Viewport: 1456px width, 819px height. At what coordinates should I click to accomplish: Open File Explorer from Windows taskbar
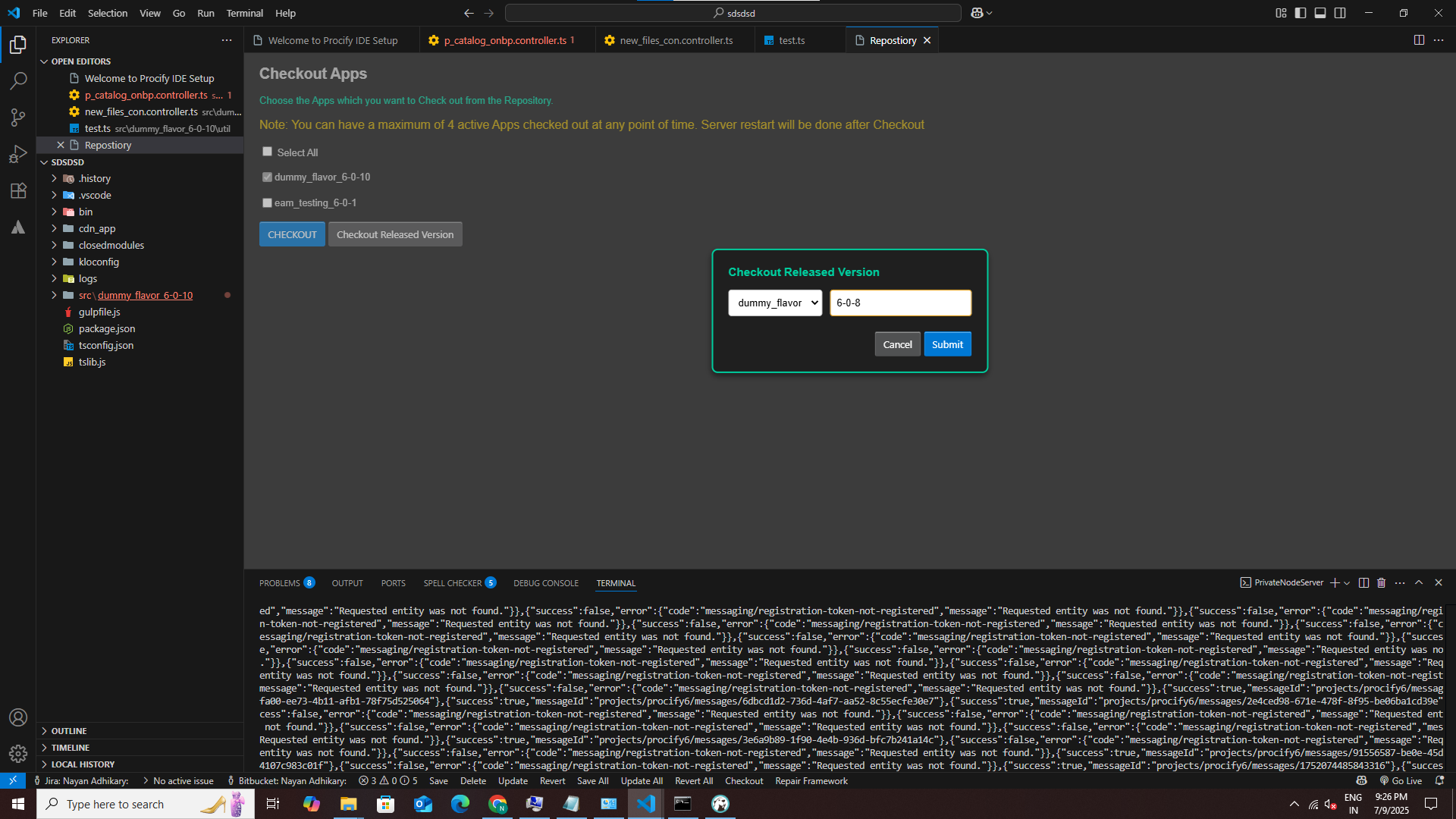(x=348, y=804)
